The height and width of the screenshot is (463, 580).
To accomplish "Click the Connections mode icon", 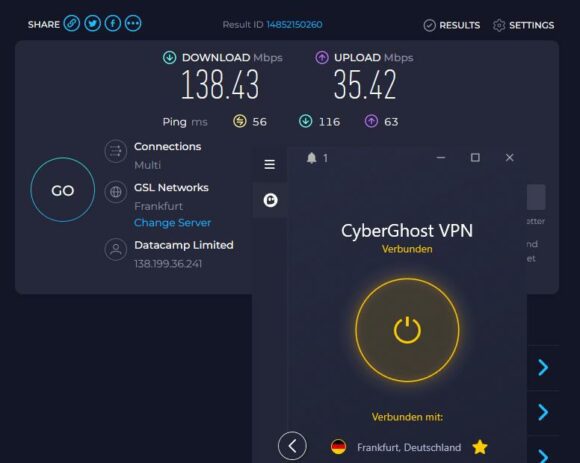I will click(x=116, y=151).
